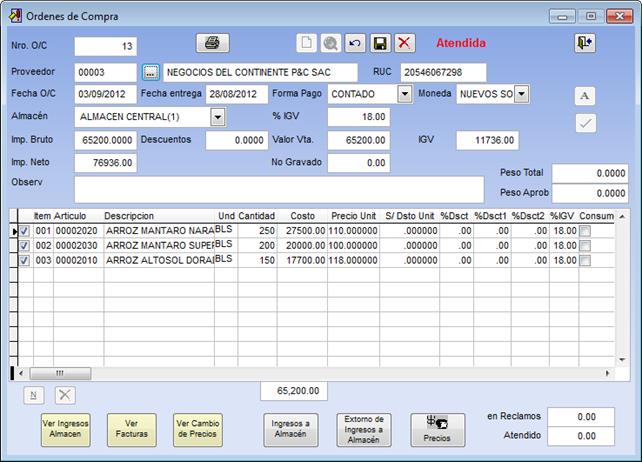Screen dimensions: 642x462
Task: Click the supplier name NEGOCIOS DEL CONTINENTE field
Action: click(260, 72)
